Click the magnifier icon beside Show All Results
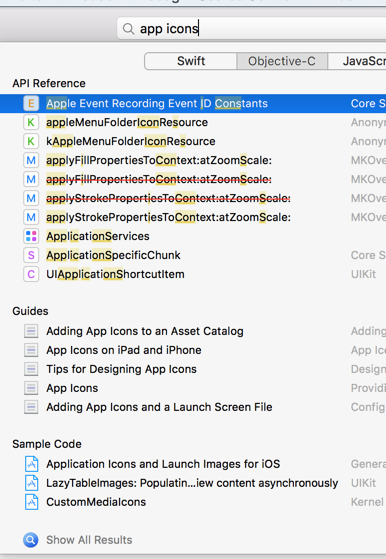The image size is (386, 559). (31, 540)
